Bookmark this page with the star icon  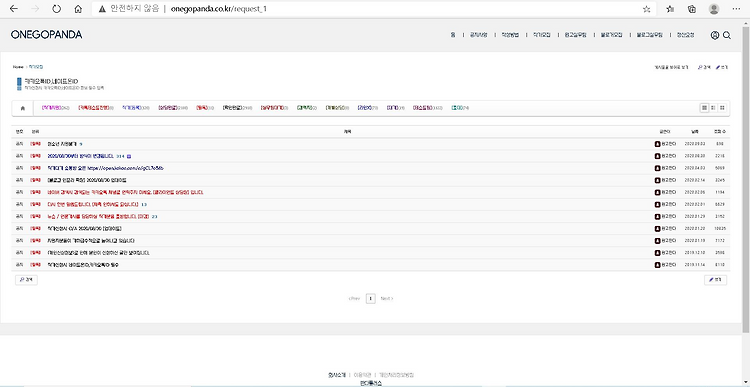[x=646, y=9]
